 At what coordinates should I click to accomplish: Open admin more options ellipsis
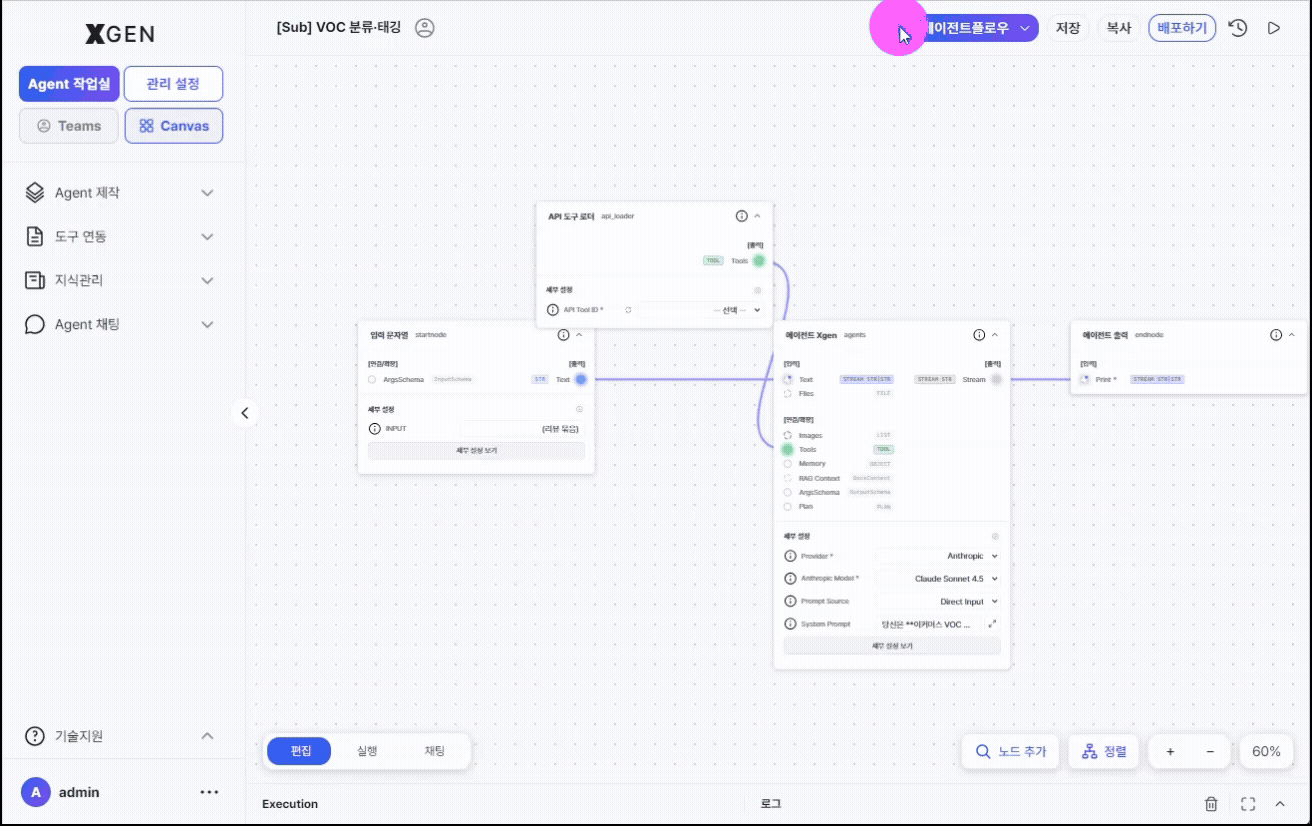click(x=209, y=792)
